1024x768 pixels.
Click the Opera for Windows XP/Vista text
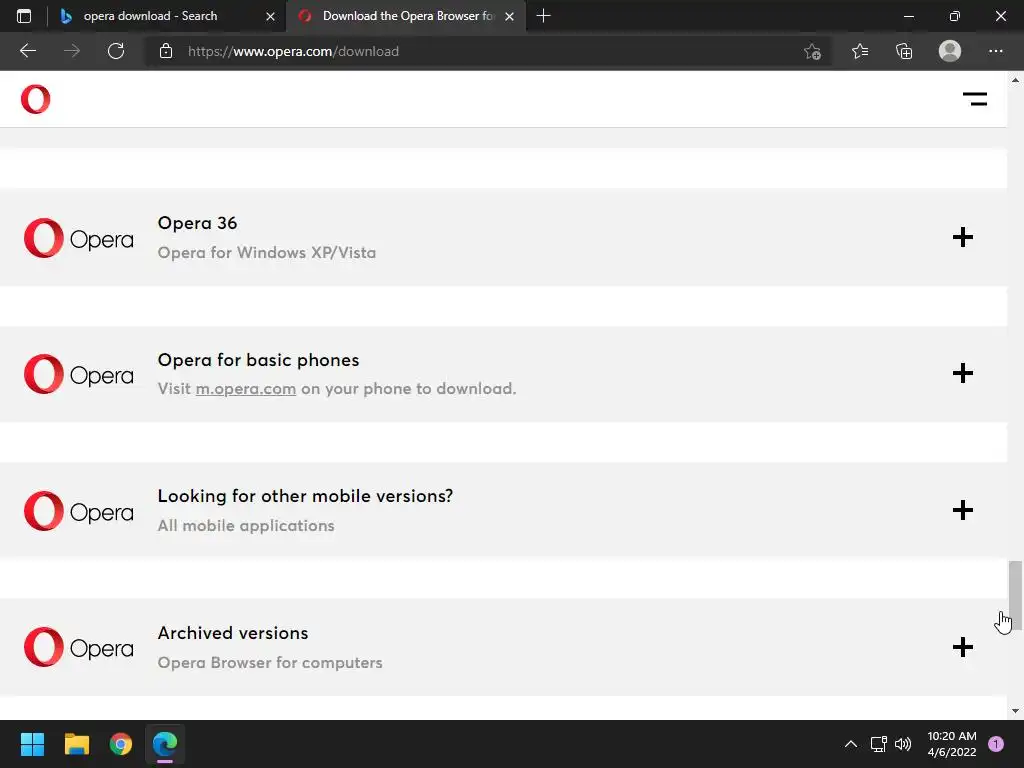266,253
